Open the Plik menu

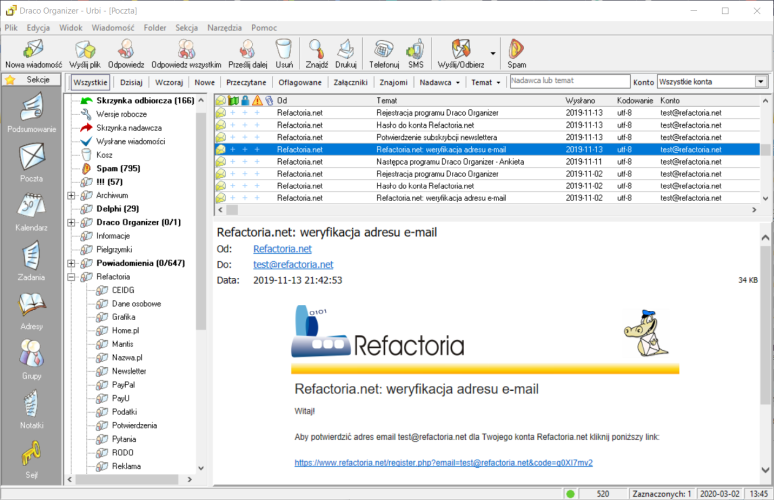pos(11,28)
